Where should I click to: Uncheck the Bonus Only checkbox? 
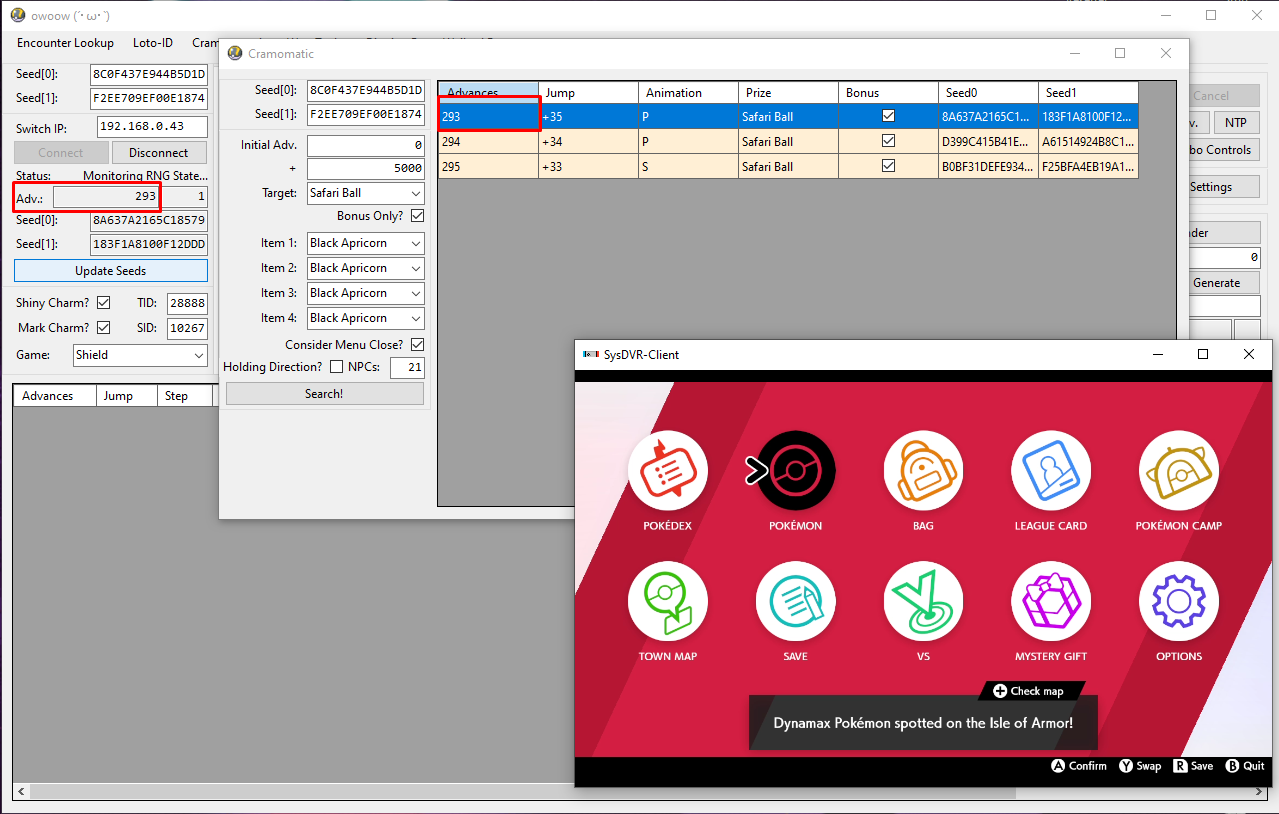point(417,216)
